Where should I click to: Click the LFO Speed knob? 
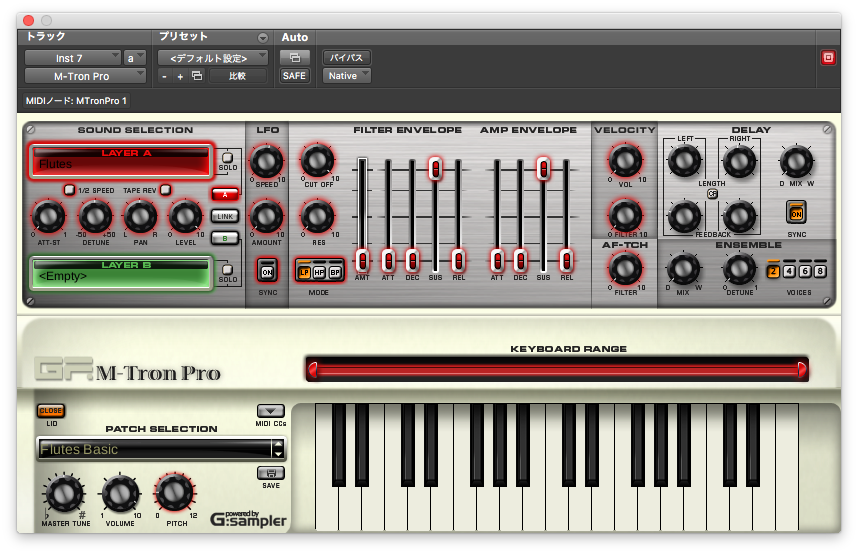(266, 161)
